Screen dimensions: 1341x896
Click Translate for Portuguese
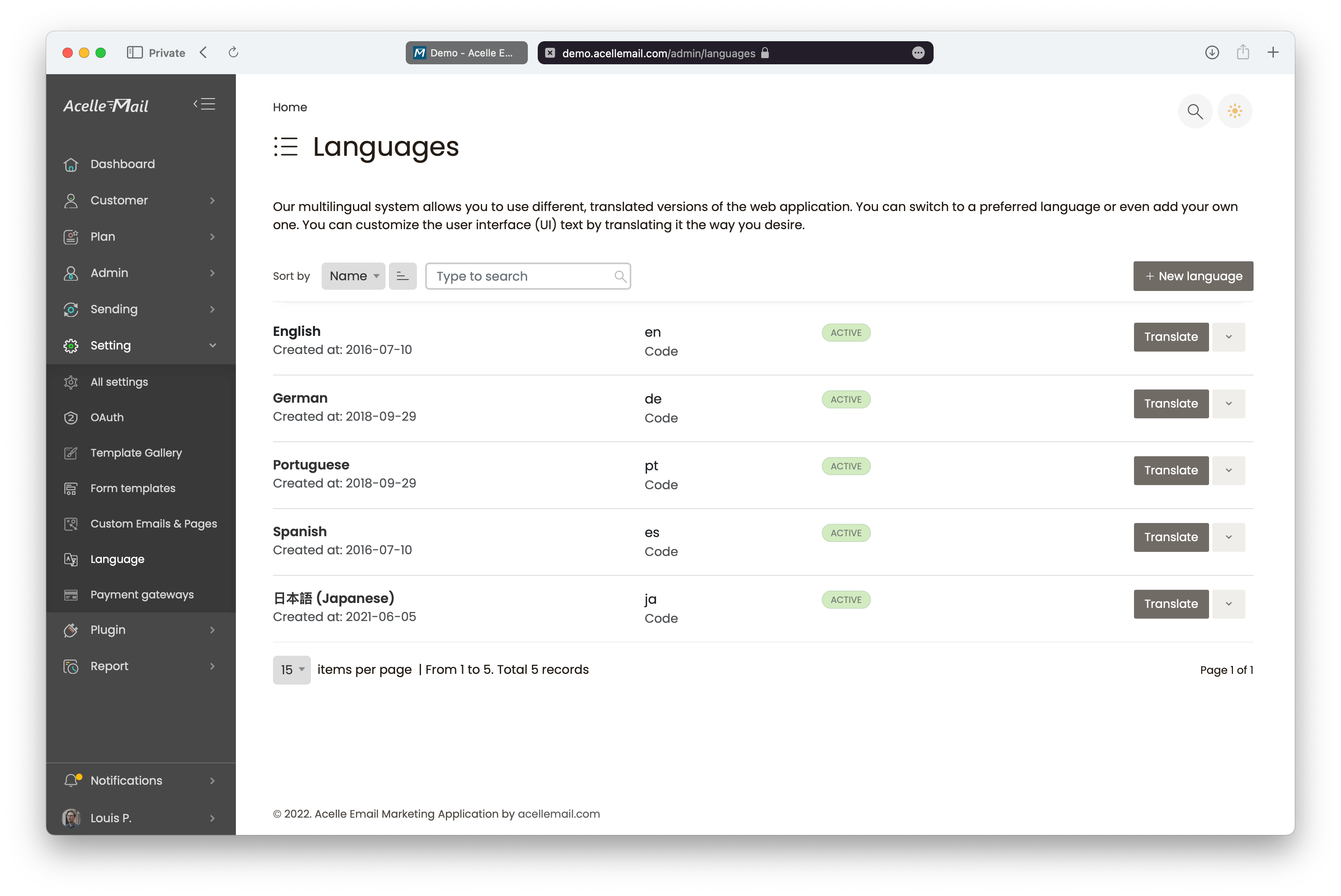pyautogui.click(x=1171, y=470)
